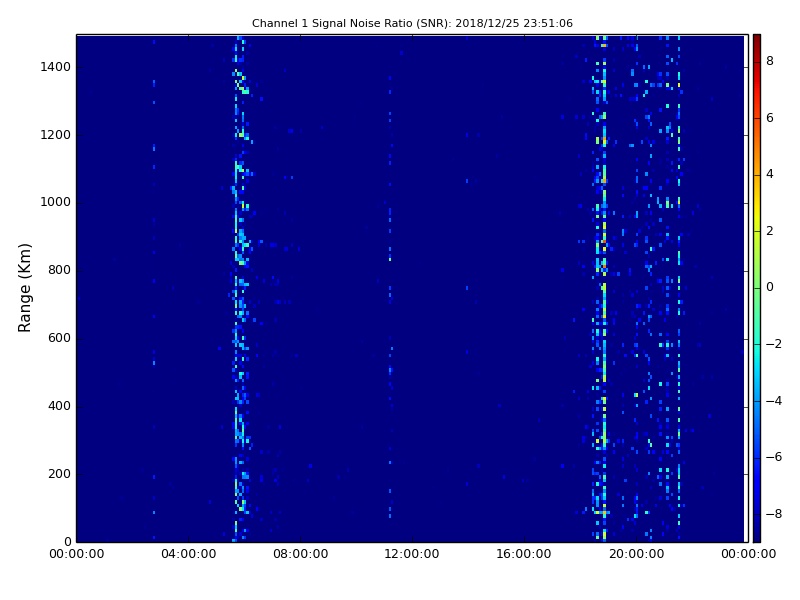Click the colorbar label 6
This screenshot has width=800, height=600.
[770, 118]
